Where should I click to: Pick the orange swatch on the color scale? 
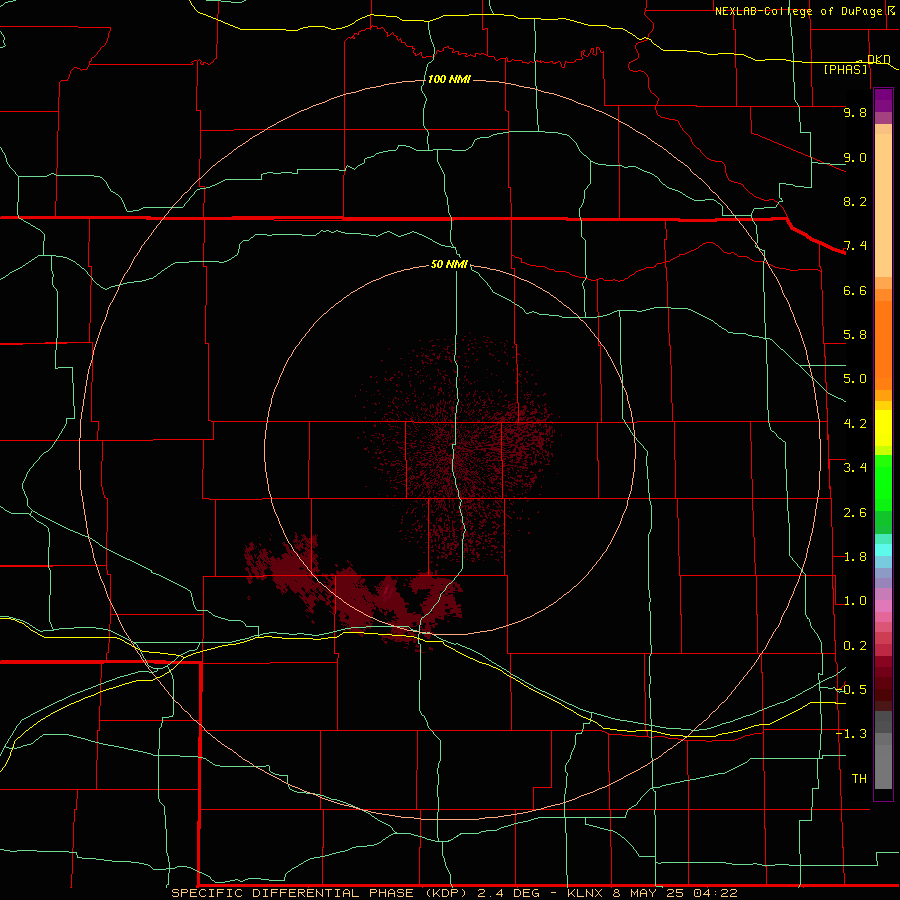point(883,346)
